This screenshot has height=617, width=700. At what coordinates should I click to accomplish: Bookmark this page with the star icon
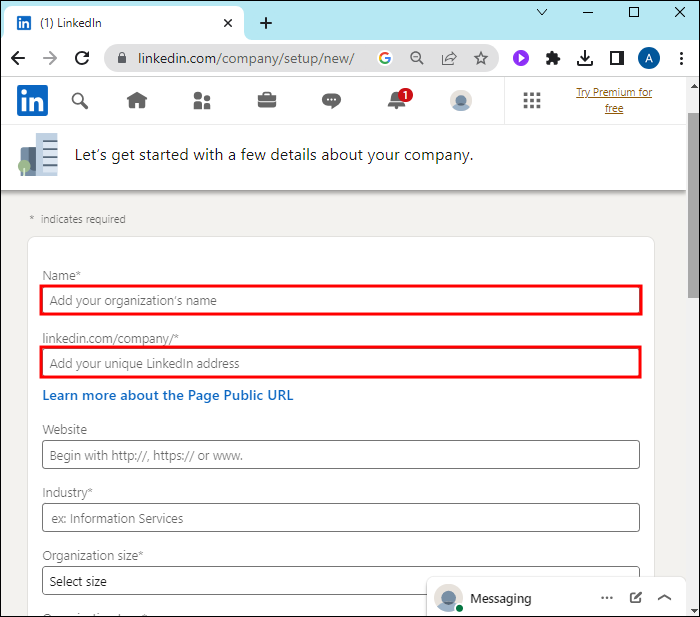pos(481,58)
